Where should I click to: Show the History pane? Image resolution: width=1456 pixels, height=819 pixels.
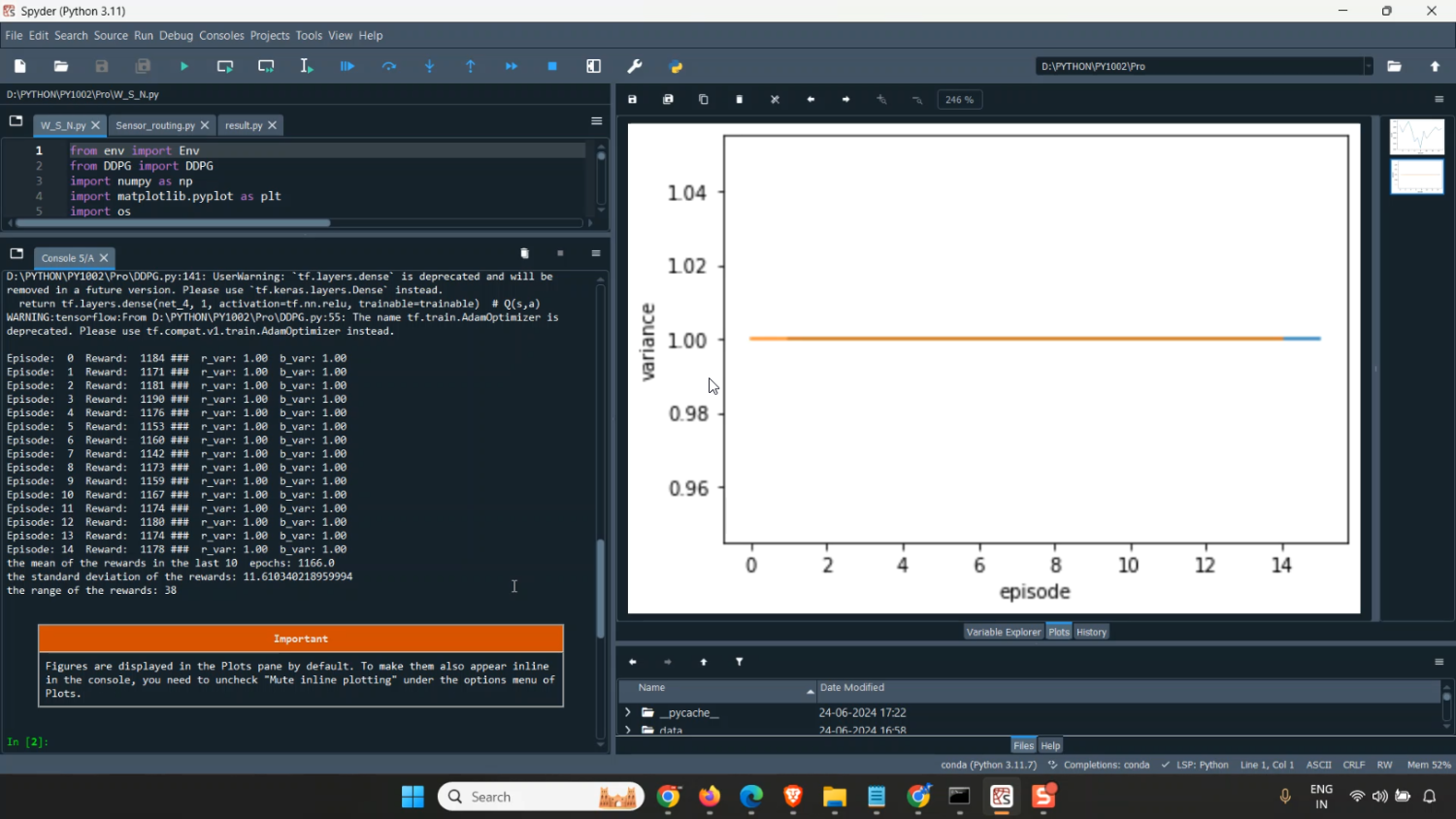point(1091,632)
